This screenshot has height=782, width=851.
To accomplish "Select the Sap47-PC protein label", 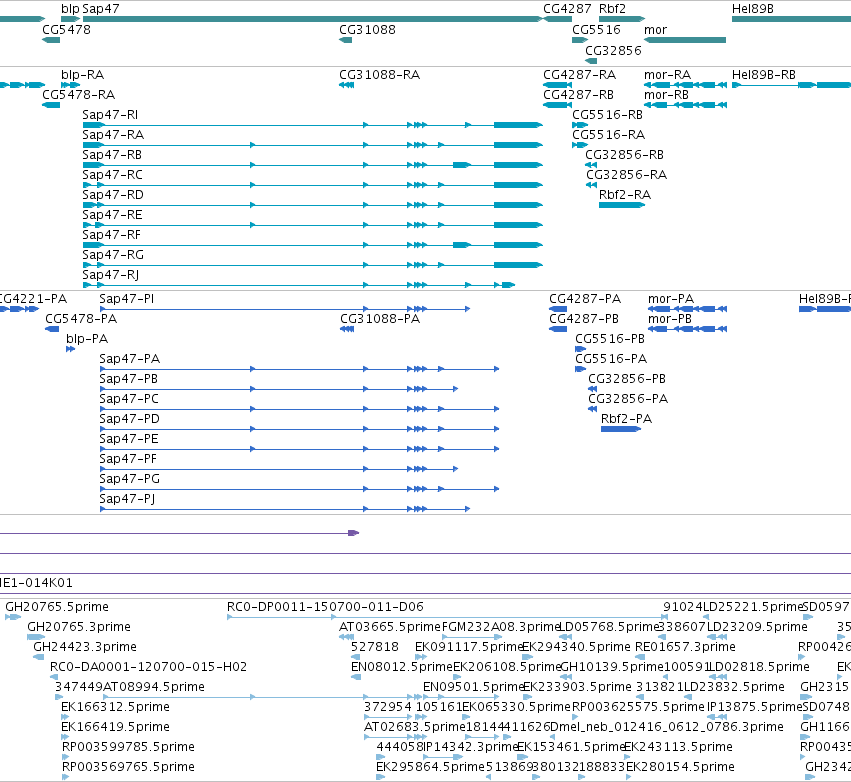I will click(129, 399).
